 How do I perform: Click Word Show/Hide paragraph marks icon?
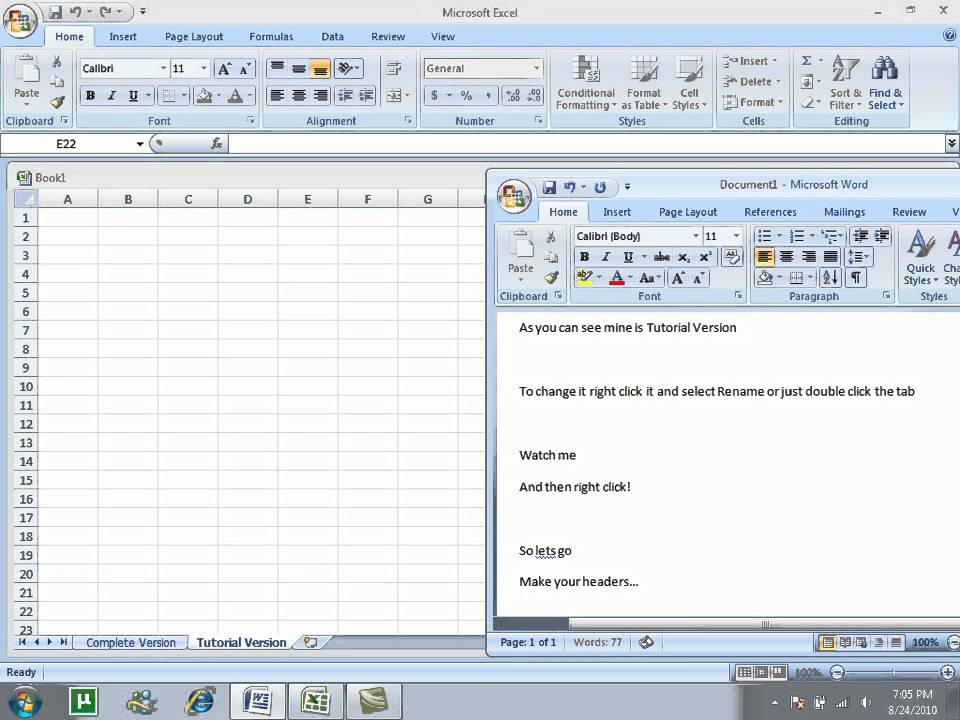tap(856, 278)
